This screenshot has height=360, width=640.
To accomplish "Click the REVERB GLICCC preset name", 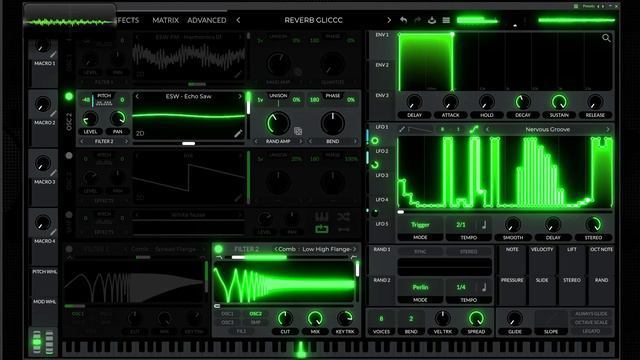I will point(313,20).
